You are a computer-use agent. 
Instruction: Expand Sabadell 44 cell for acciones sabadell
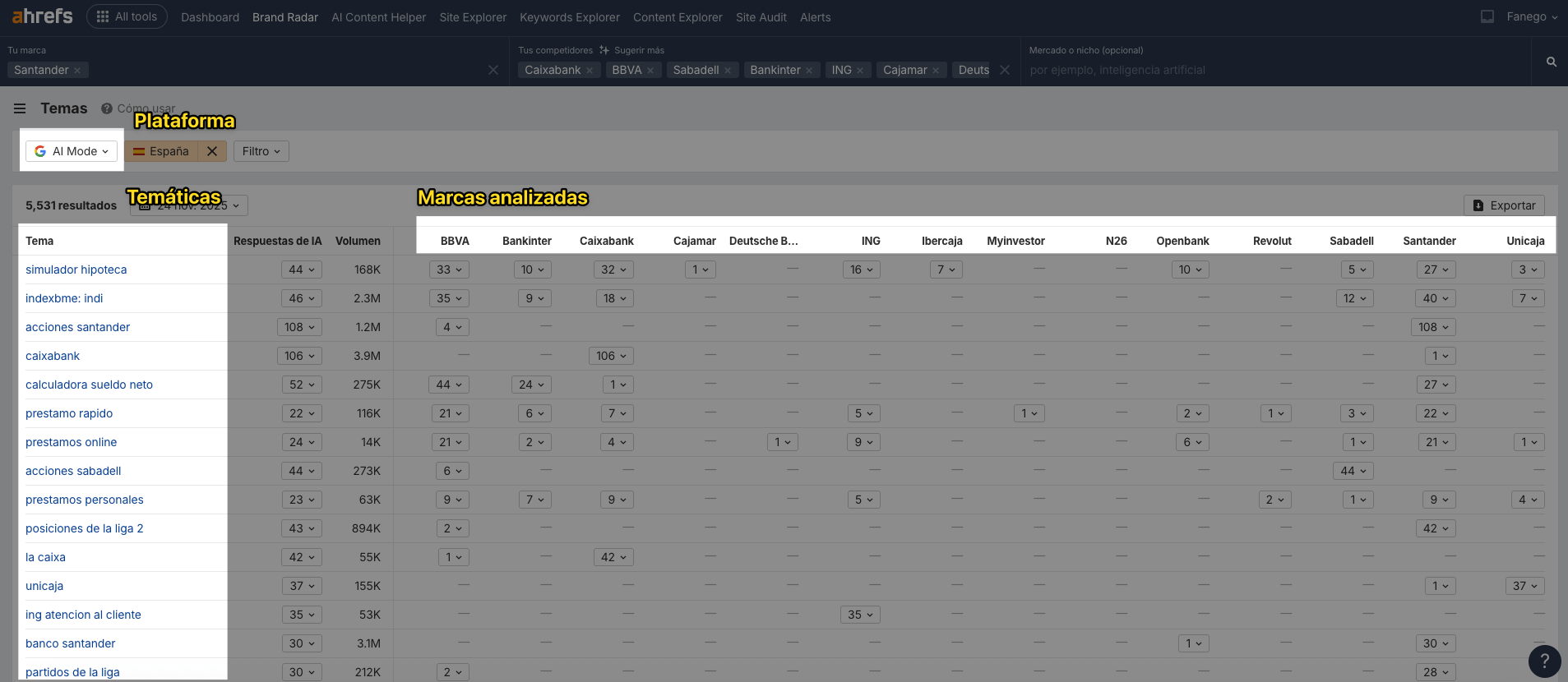(x=1353, y=471)
